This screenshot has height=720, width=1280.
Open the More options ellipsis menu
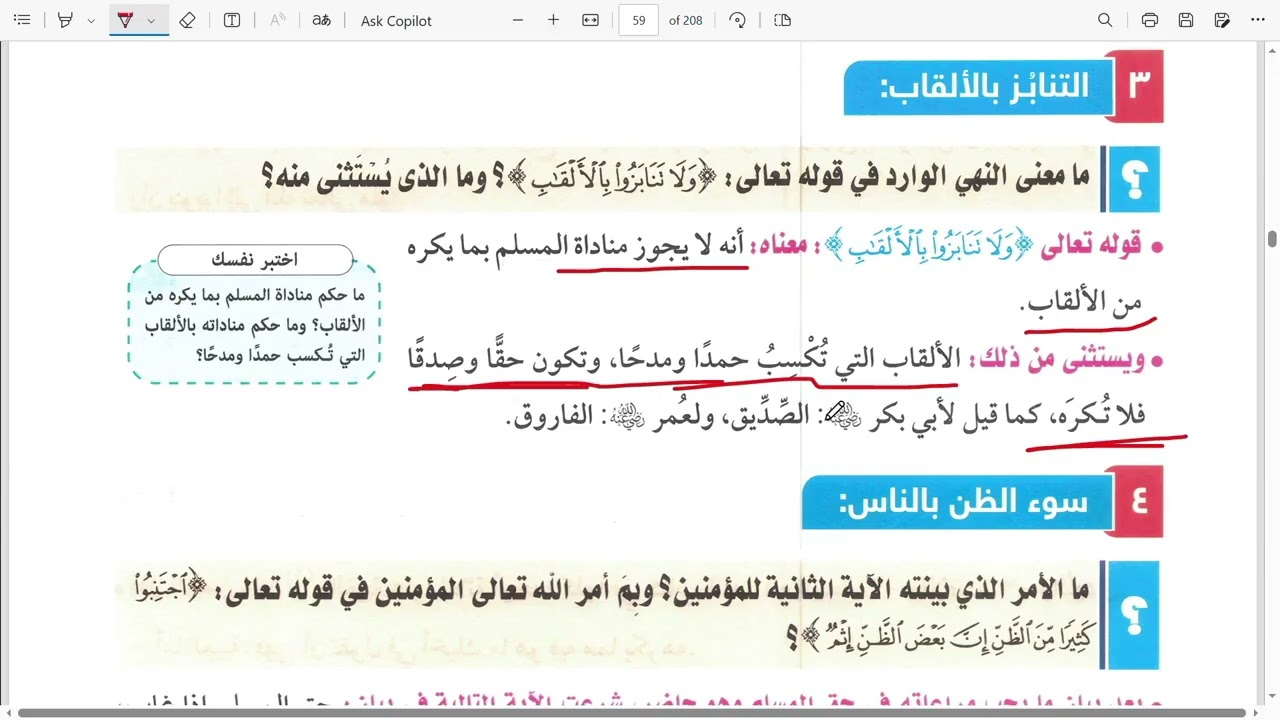(x=1258, y=20)
